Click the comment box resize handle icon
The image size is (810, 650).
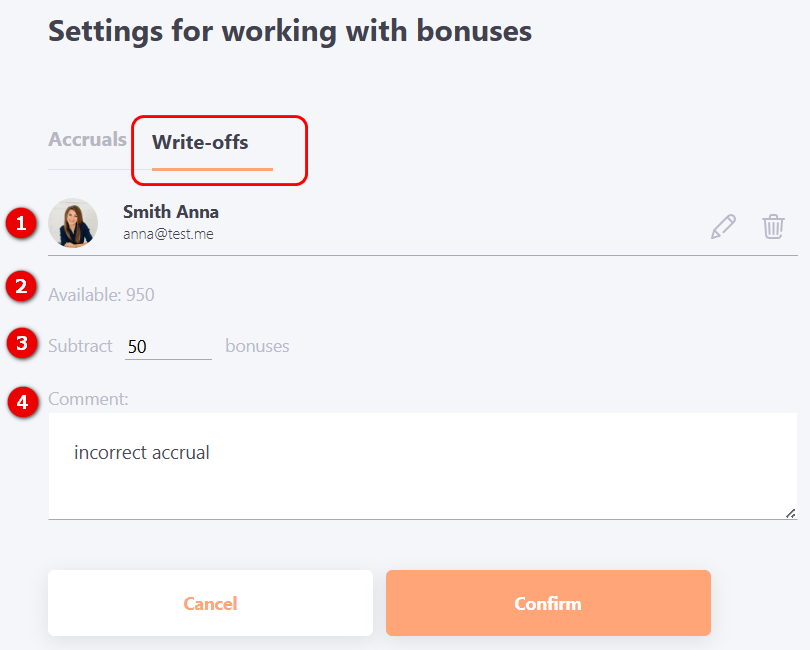790,513
